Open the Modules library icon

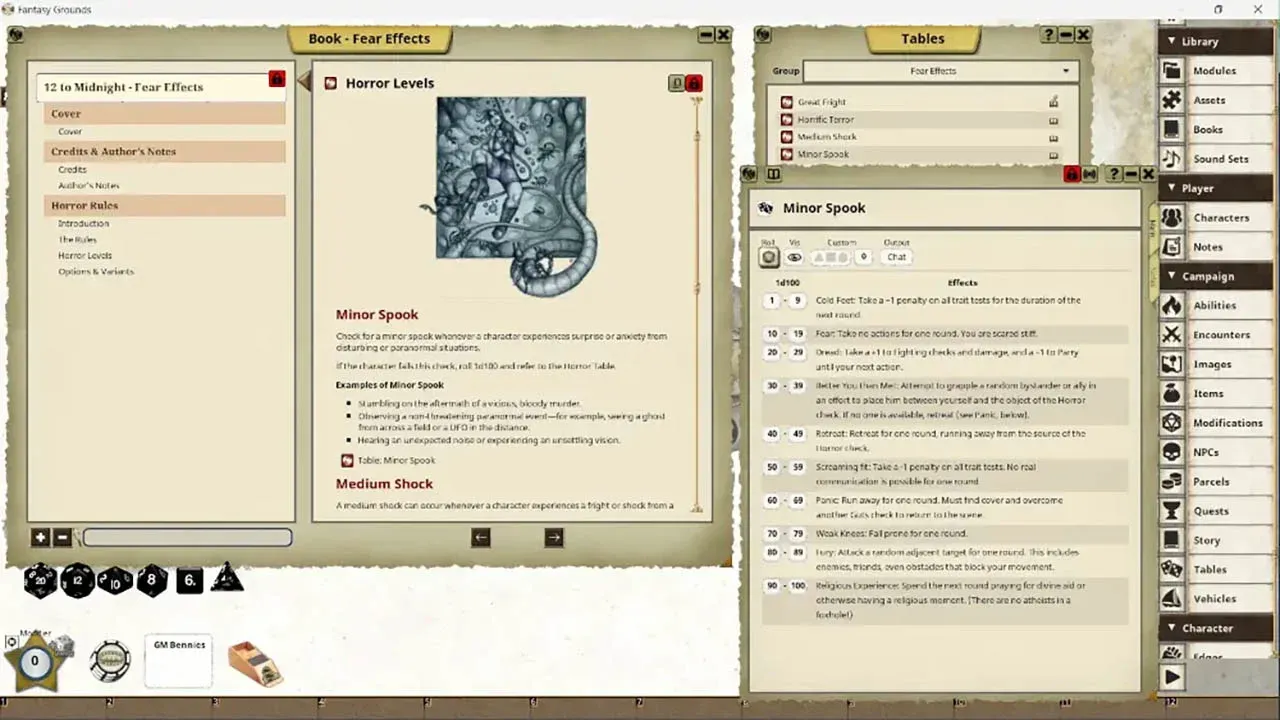[x=1171, y=71]
